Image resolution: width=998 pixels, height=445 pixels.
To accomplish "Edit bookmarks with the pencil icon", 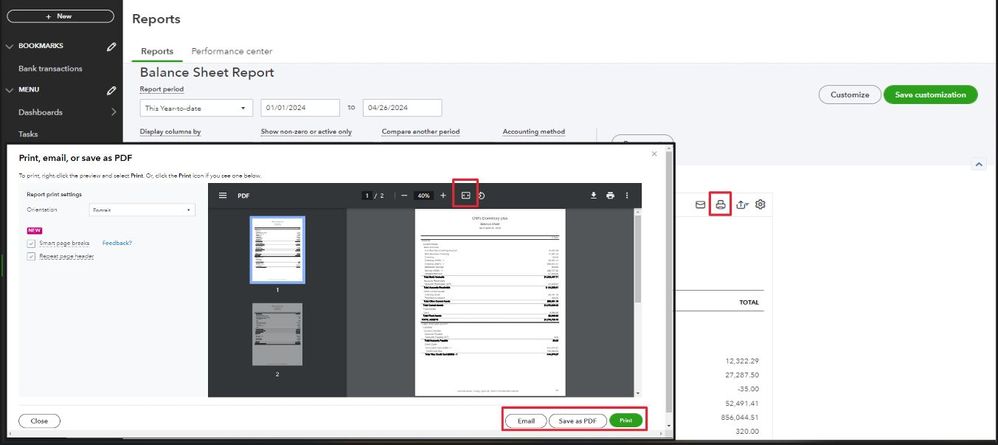I will tap(111, 46).
